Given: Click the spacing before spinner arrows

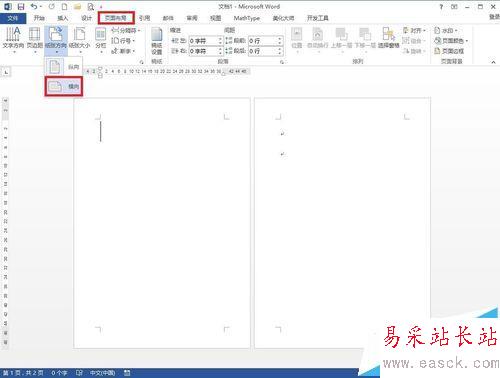Looking at the screenshot, I should (280, 41).
